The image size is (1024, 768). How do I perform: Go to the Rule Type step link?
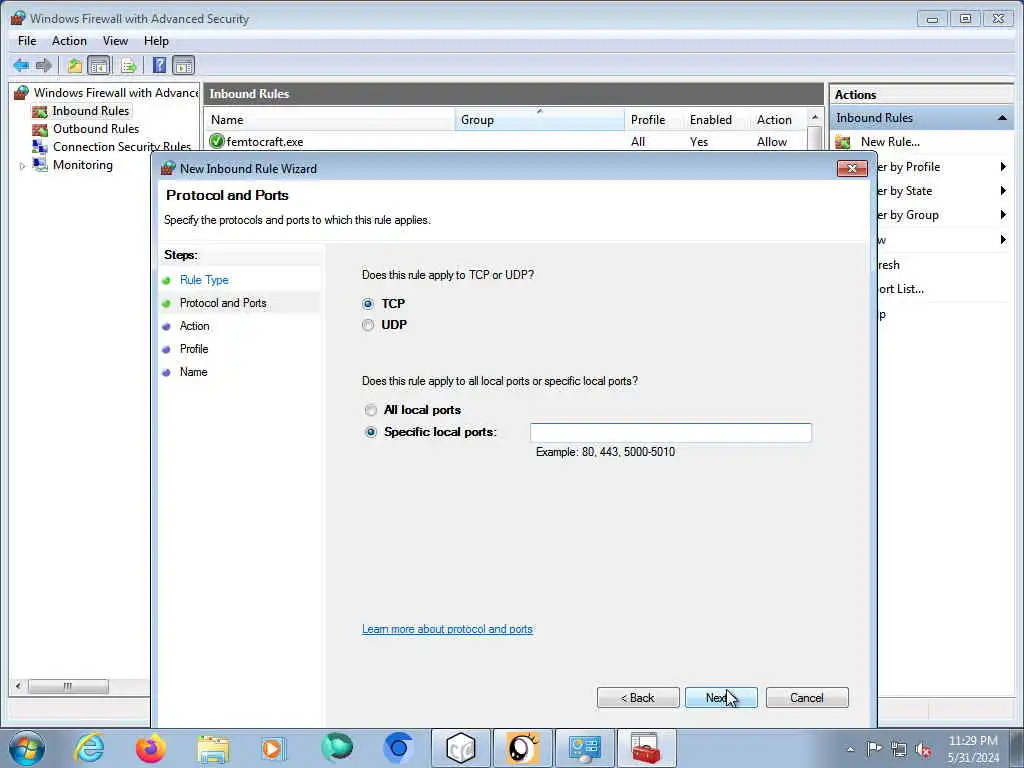pyautogui.click(x=204, y=280)
